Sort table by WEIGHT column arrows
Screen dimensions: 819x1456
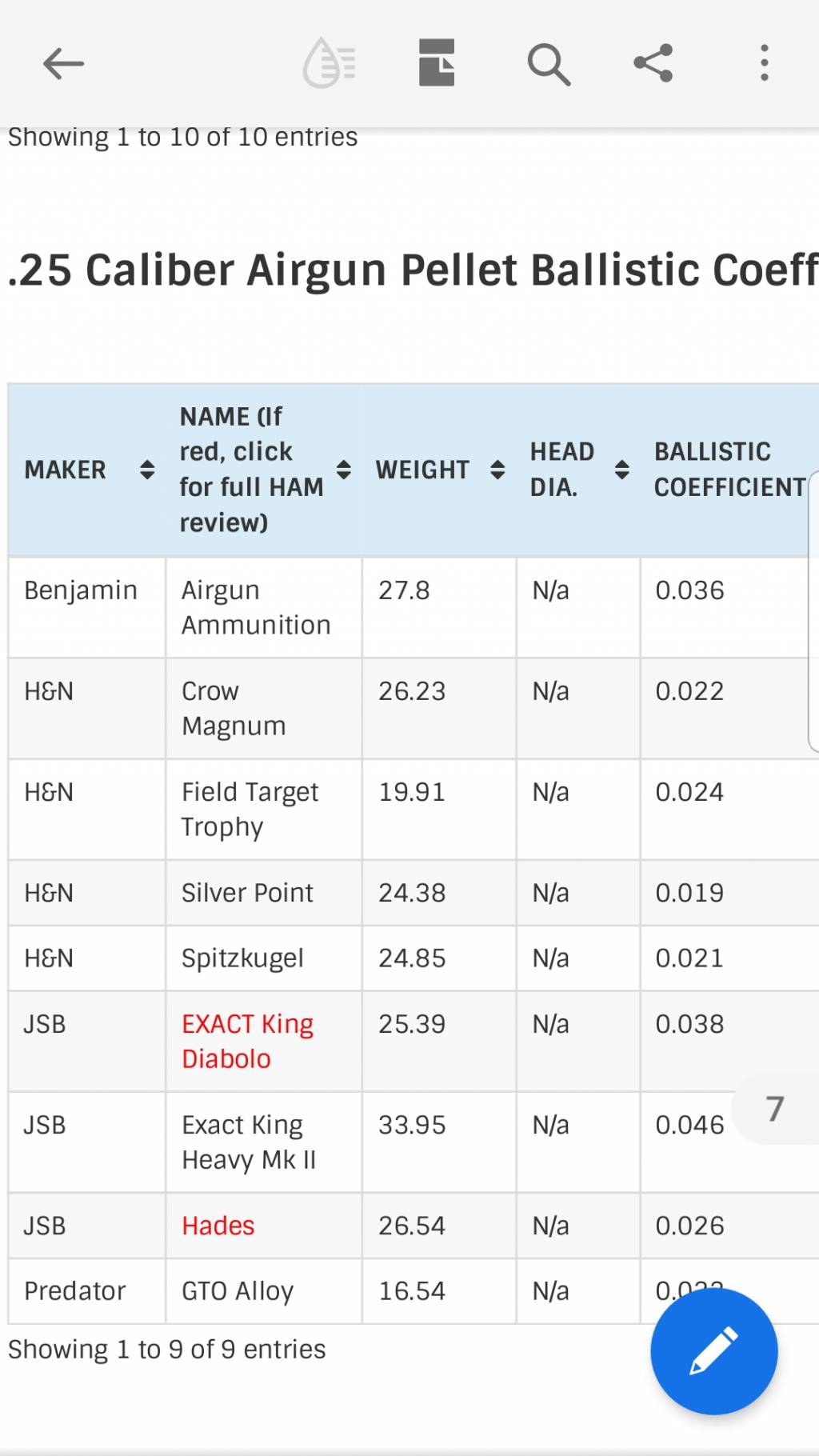(497, 470)
